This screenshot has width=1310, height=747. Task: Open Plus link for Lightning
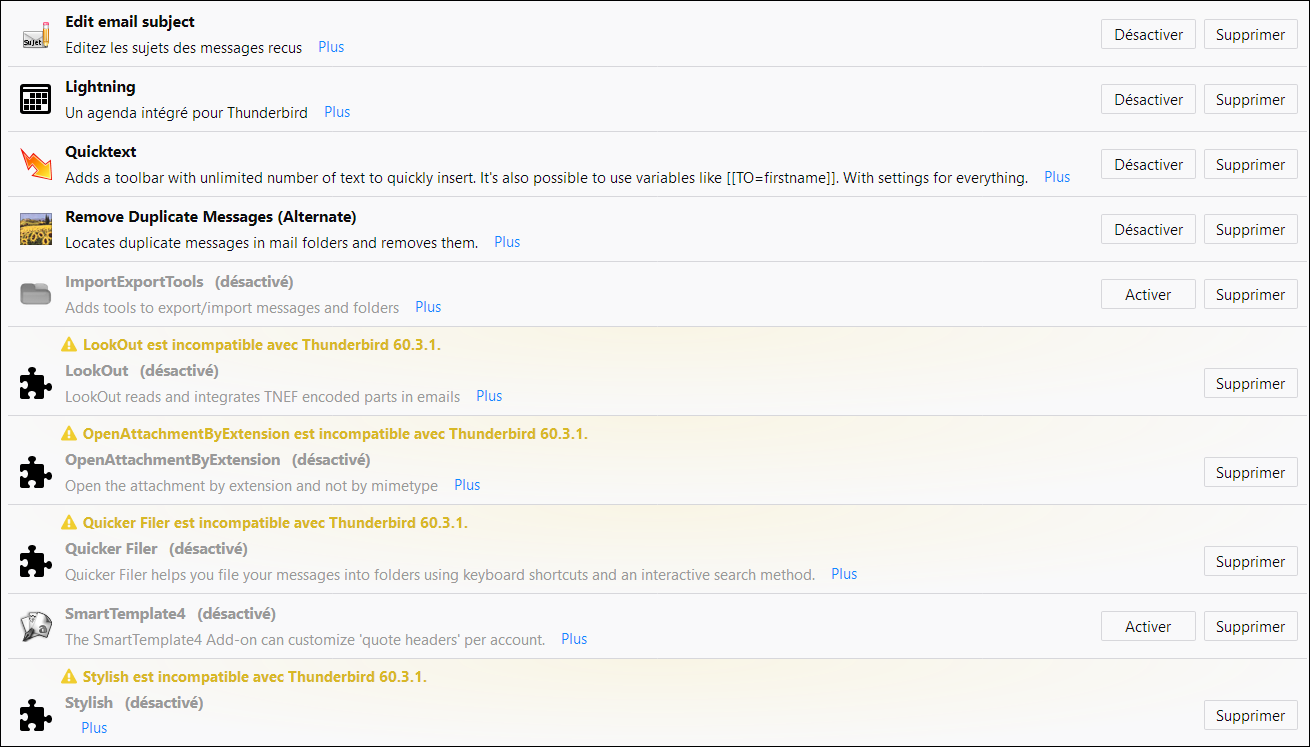tap(337, 112)
